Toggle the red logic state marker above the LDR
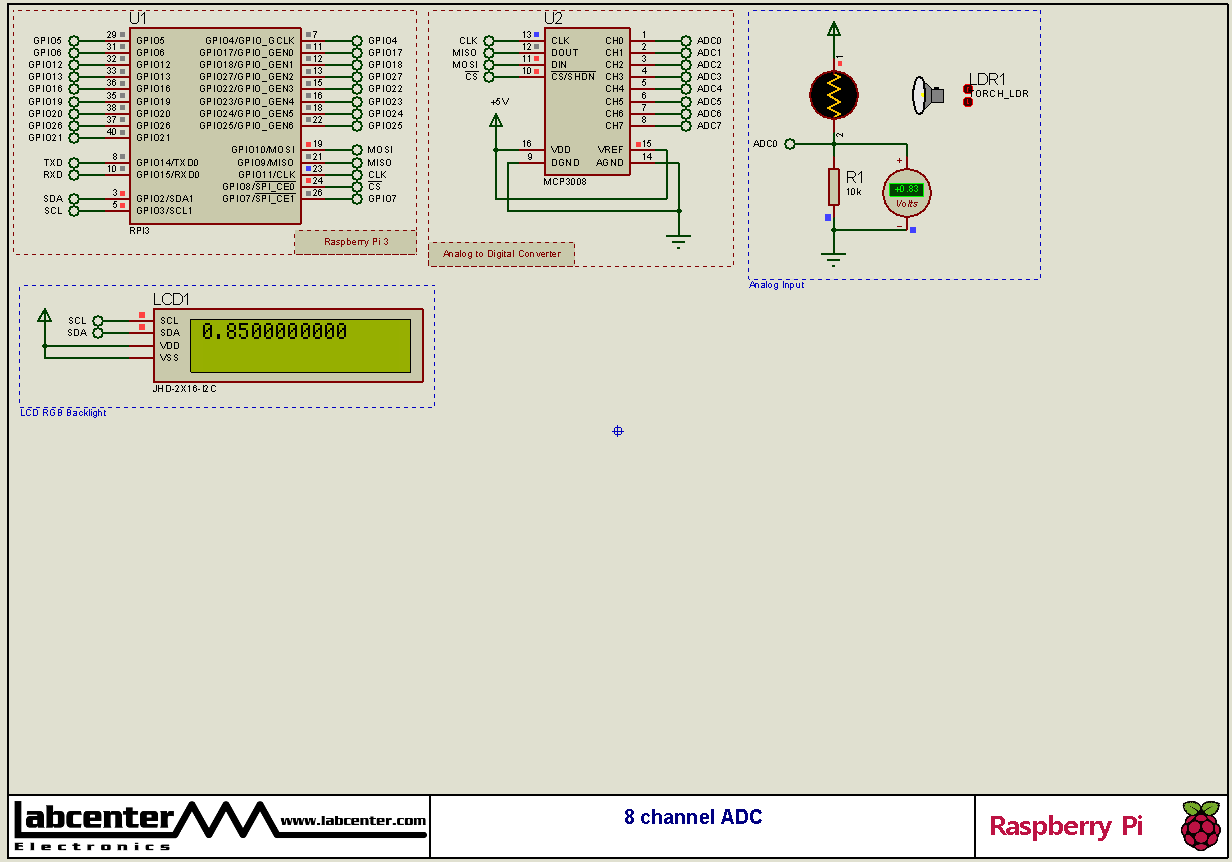This screenshot has width=1232, height=862. (x=839, y=63)
